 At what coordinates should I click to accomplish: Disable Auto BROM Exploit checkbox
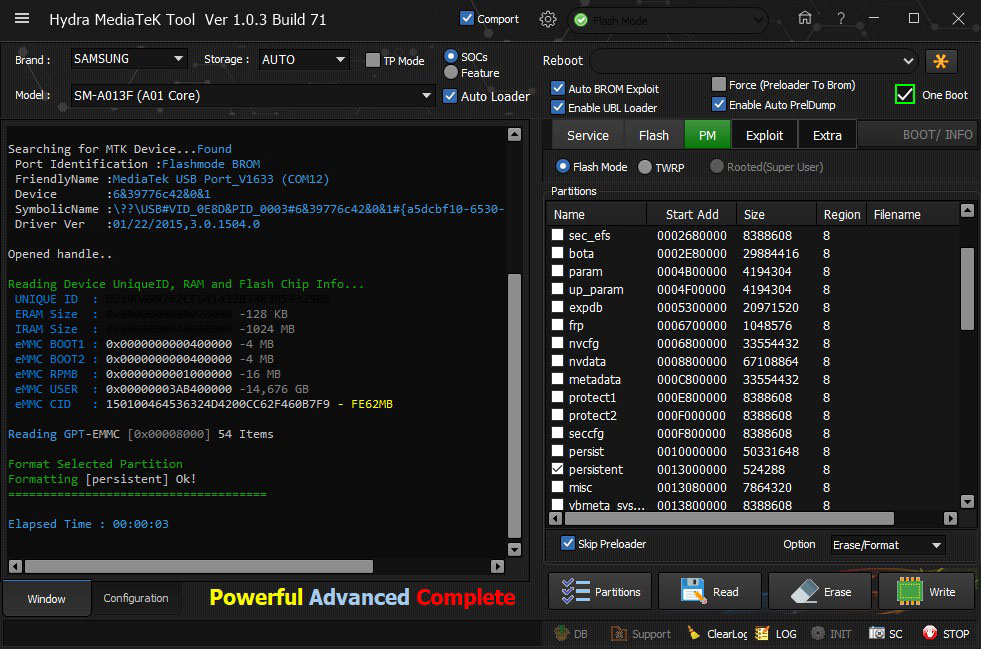point(558,89)
